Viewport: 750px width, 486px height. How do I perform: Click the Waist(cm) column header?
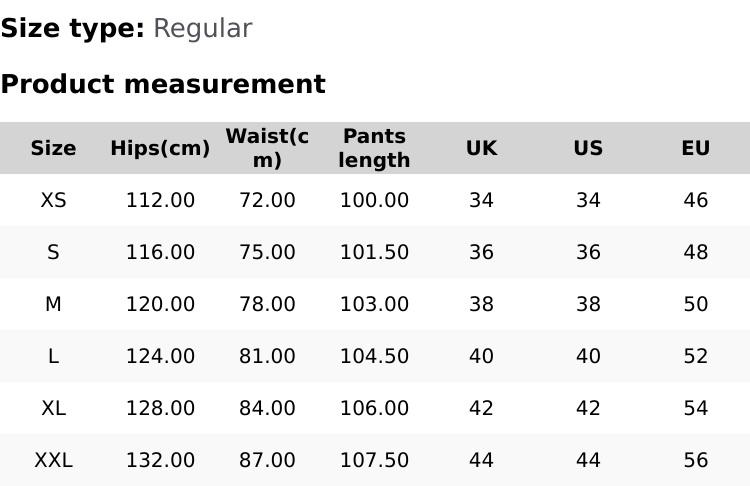pyautogui.click(x=267, y=148)
